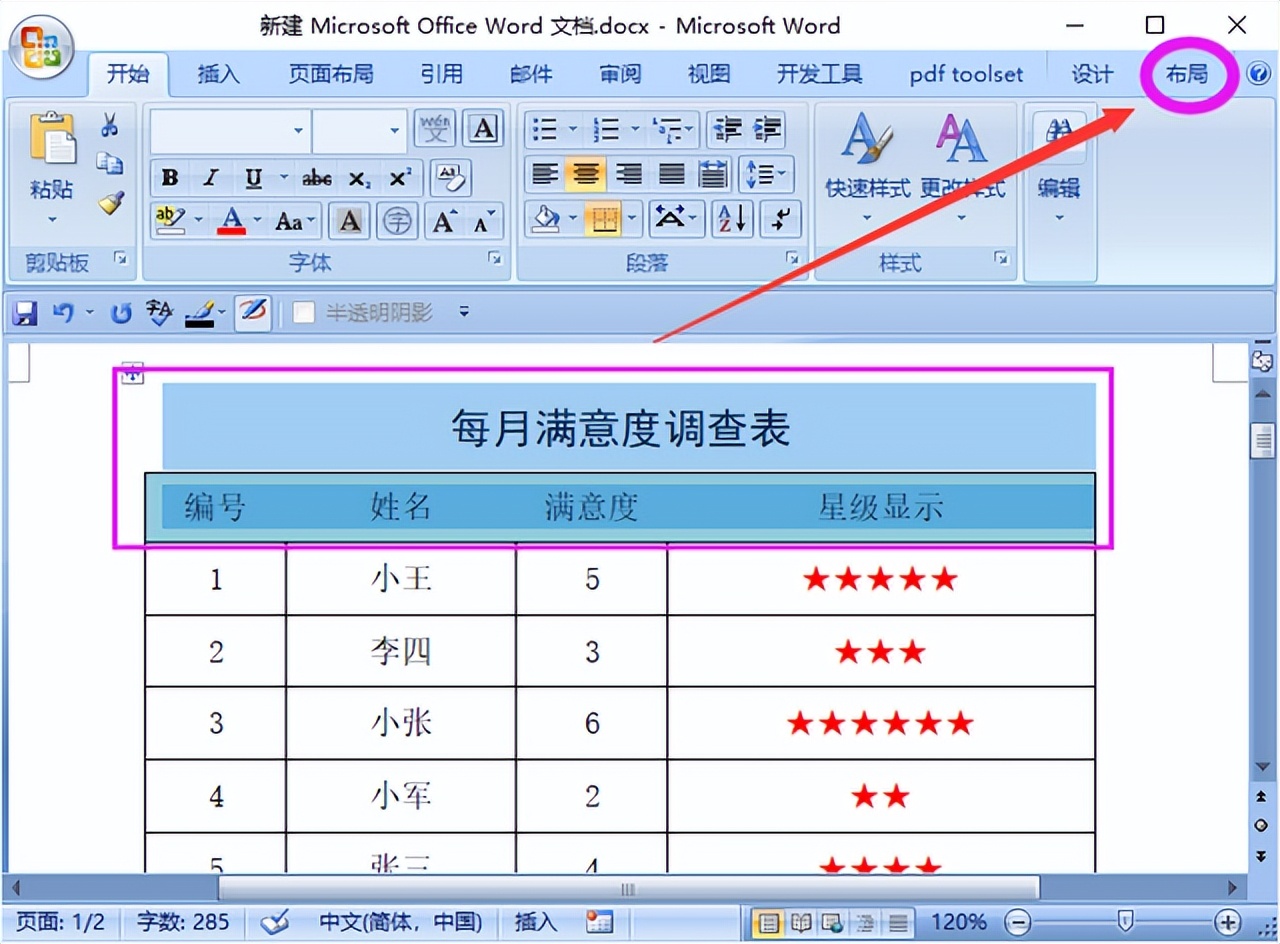Click the Paste clipboard icon
This screenshot has width=1280, height=944.
pos(52,137)
